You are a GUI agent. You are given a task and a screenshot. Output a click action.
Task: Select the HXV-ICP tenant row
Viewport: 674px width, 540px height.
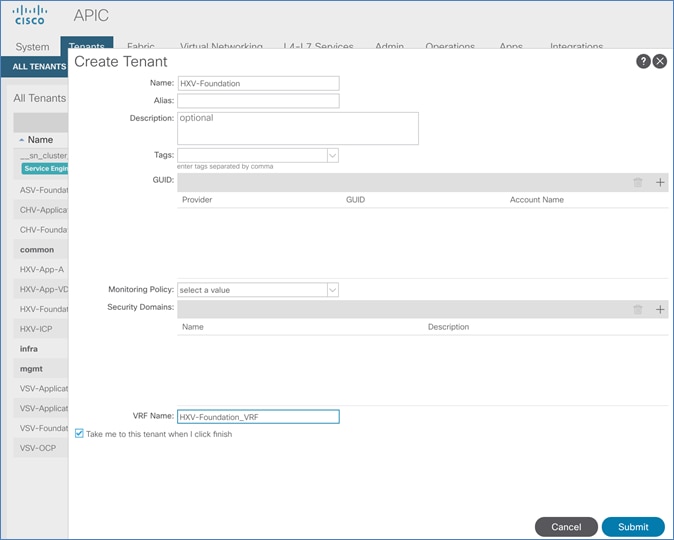41,329
